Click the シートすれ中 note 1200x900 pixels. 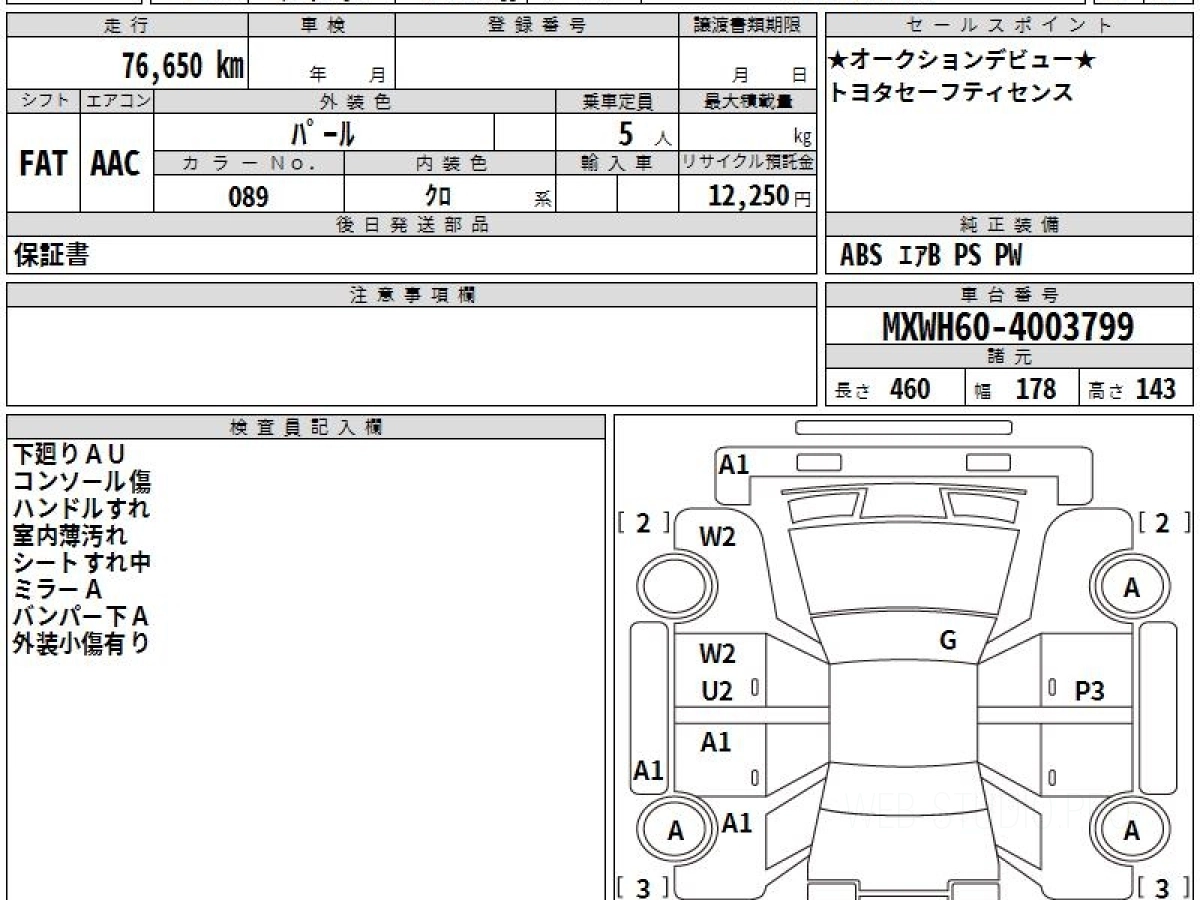click(x=82, y=562)
